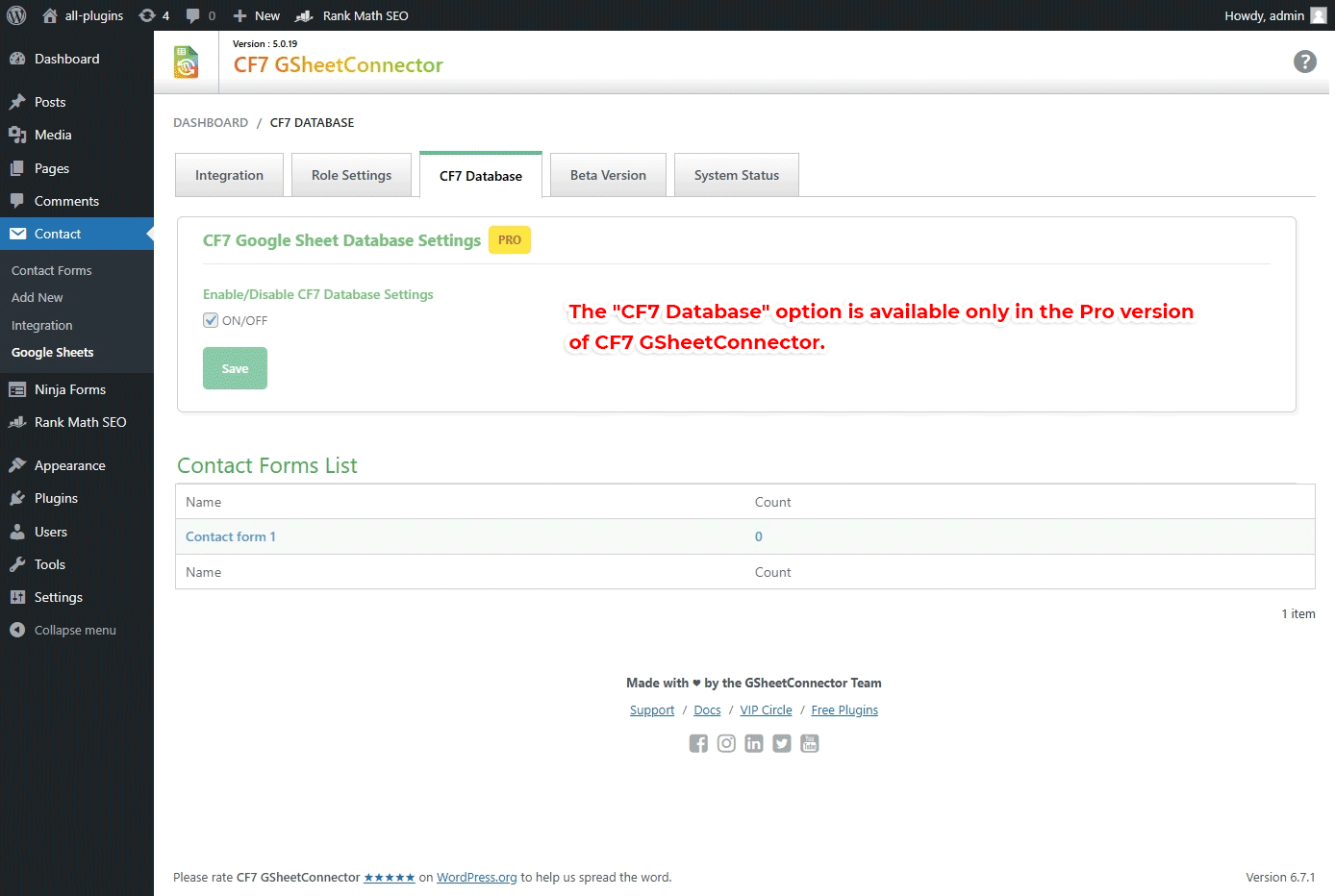
Task: Open Contact form 1 link
Action: click(x=231, y=536)
